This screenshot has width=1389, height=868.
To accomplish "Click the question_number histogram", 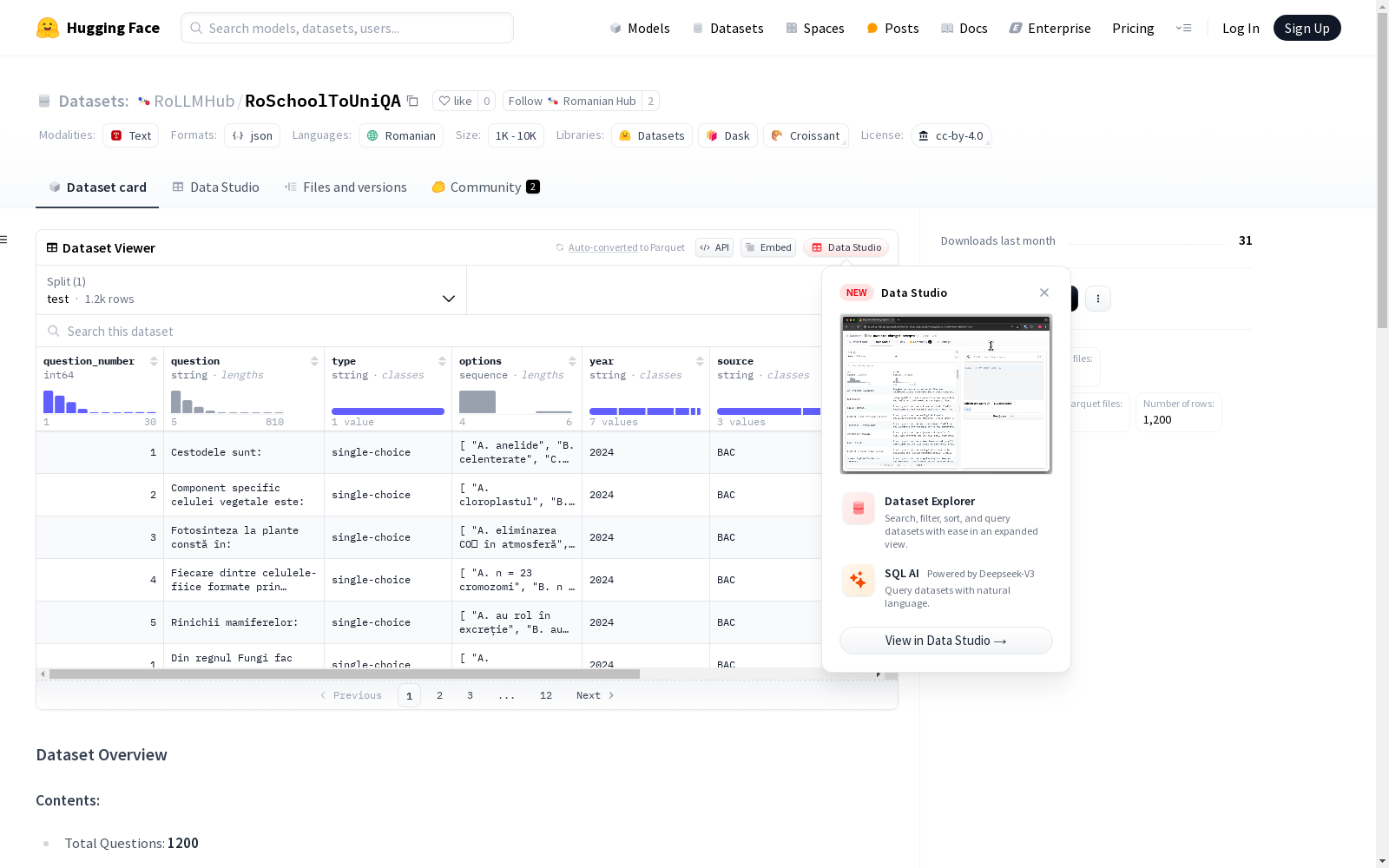I will [x=100, y=402].
